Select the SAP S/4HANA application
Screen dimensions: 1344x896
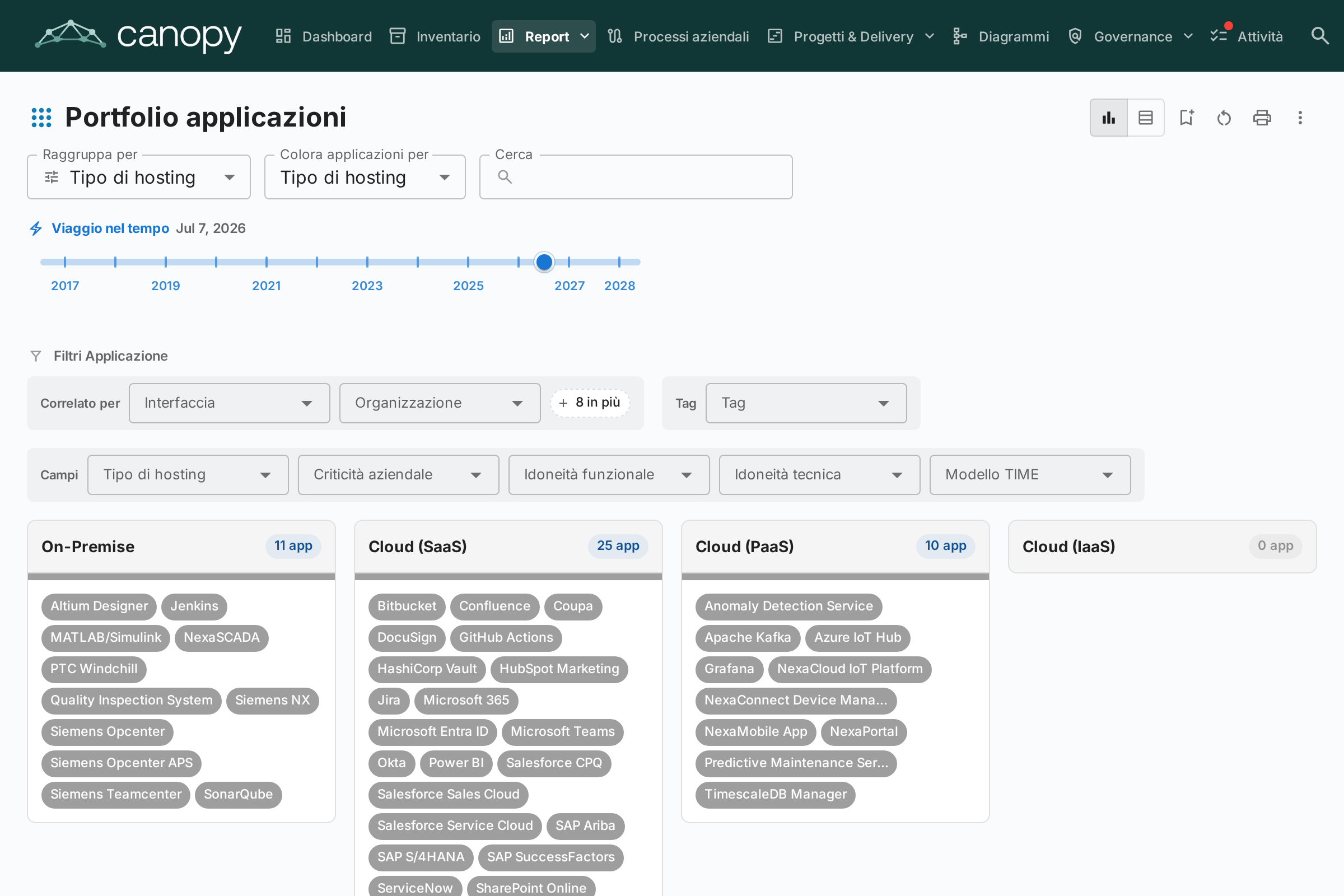421,857
